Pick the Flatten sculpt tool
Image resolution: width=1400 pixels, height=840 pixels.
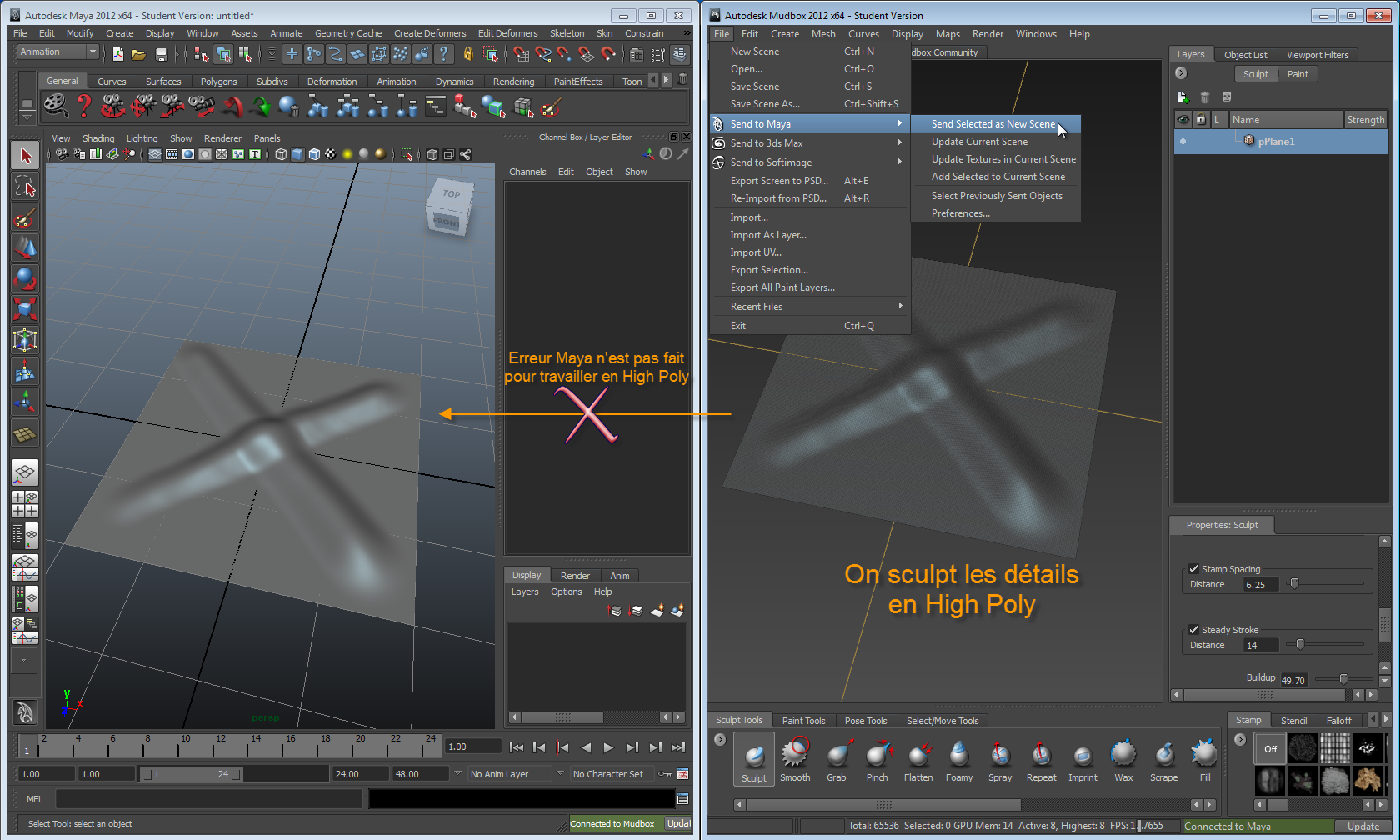[x=918, y=758]
